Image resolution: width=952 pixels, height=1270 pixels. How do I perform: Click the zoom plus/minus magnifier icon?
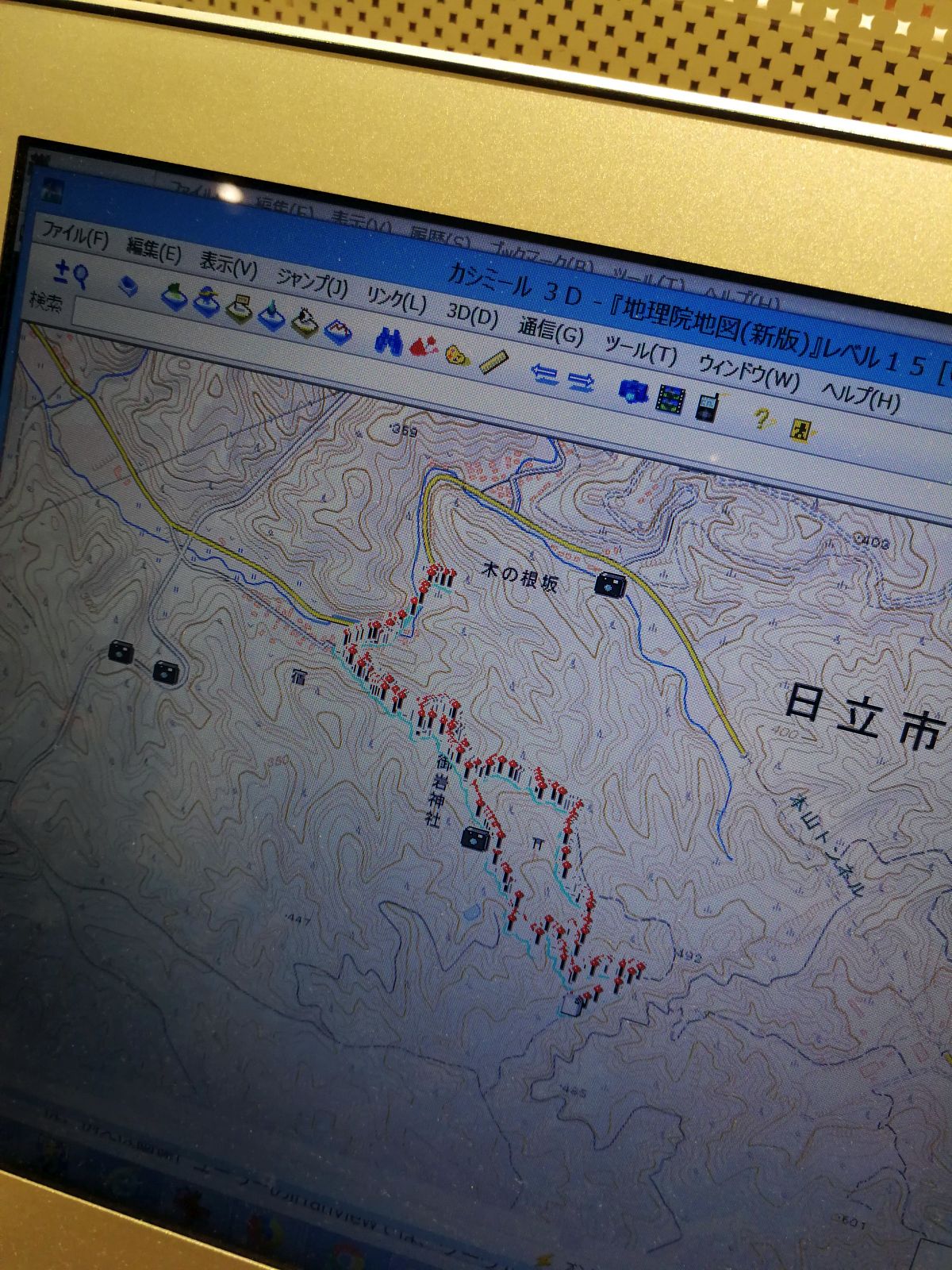[x=71, y=273]
